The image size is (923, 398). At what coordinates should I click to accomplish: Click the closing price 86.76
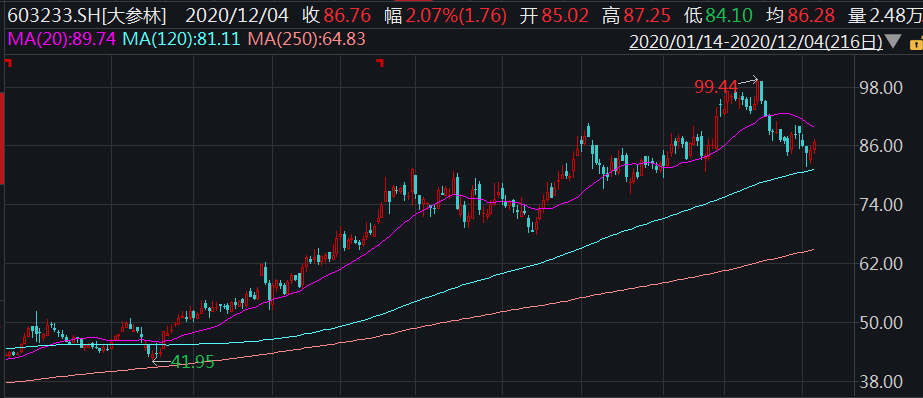click(x=348, y=15)
